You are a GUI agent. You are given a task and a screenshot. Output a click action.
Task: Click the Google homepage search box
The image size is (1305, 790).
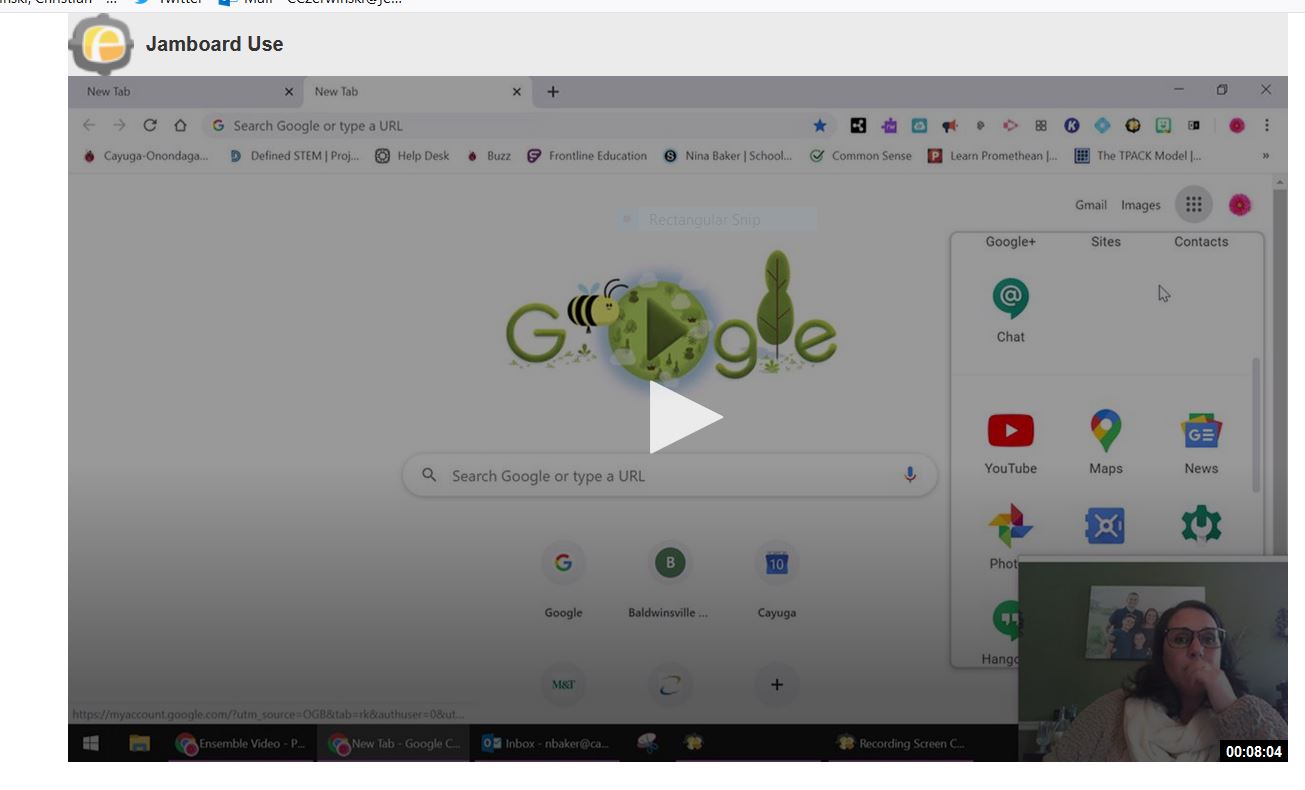point(669,476)
